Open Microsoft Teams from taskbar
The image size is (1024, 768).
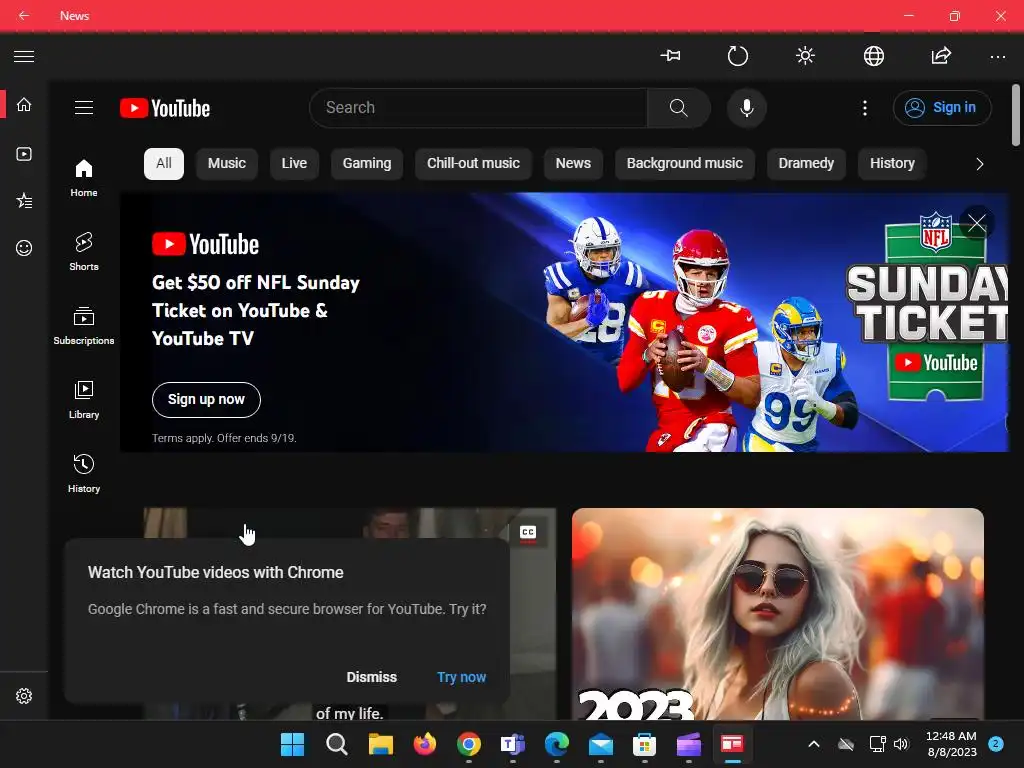513,744
